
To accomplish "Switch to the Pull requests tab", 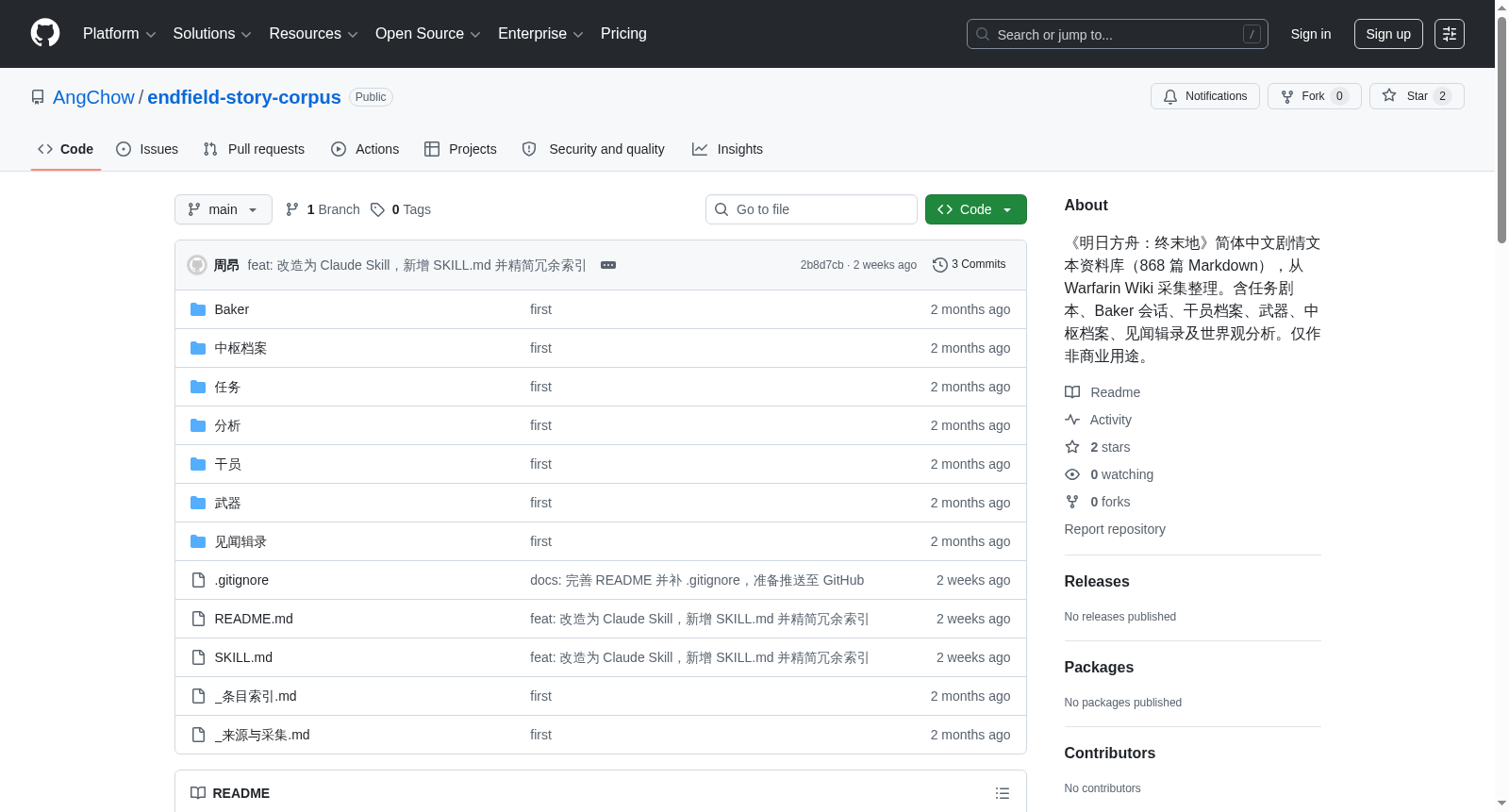I will click(254, 149).
